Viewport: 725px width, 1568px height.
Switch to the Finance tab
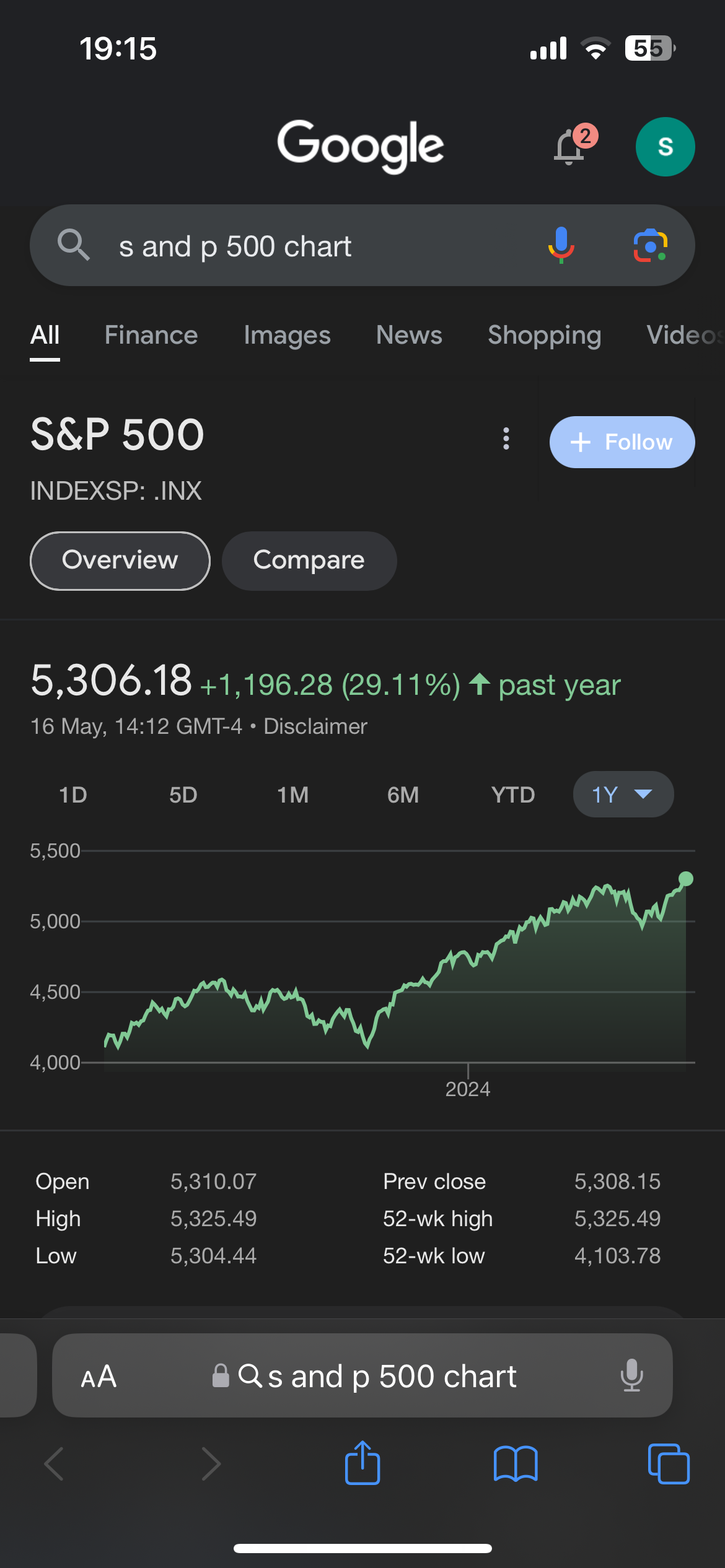point(151,335)
